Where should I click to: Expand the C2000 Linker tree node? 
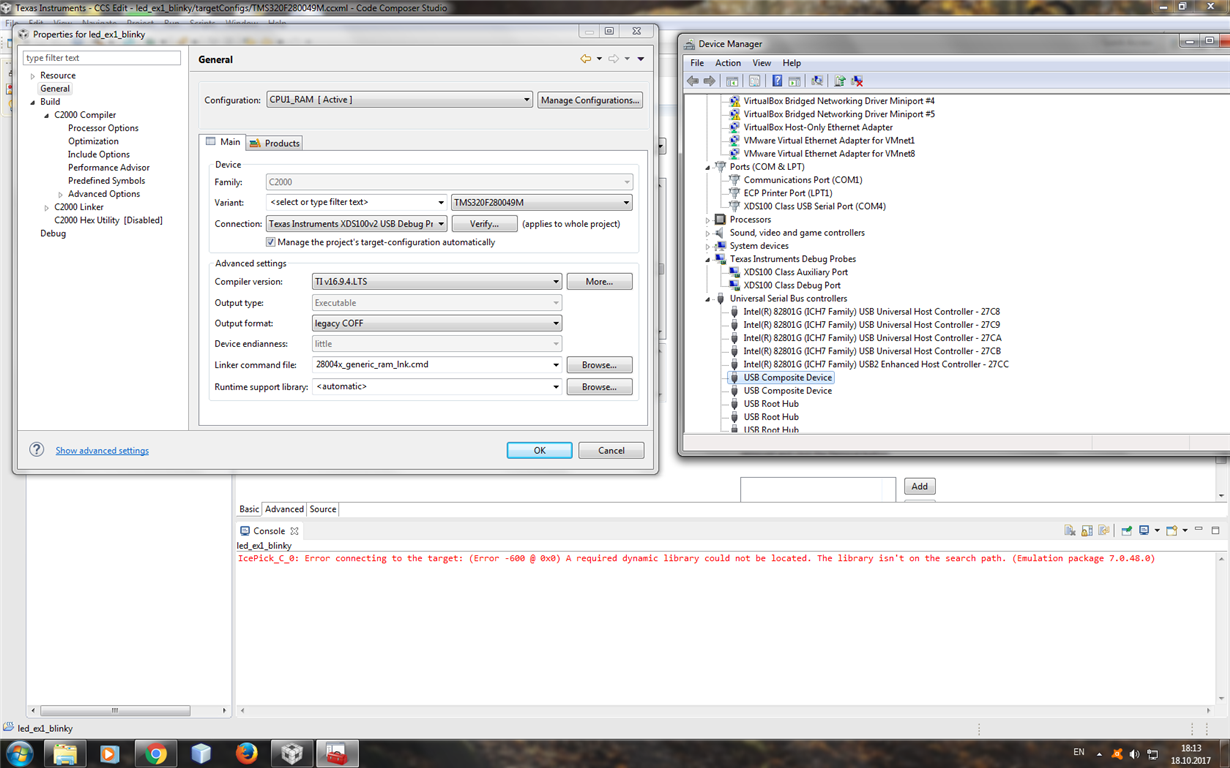pos(46,207)
